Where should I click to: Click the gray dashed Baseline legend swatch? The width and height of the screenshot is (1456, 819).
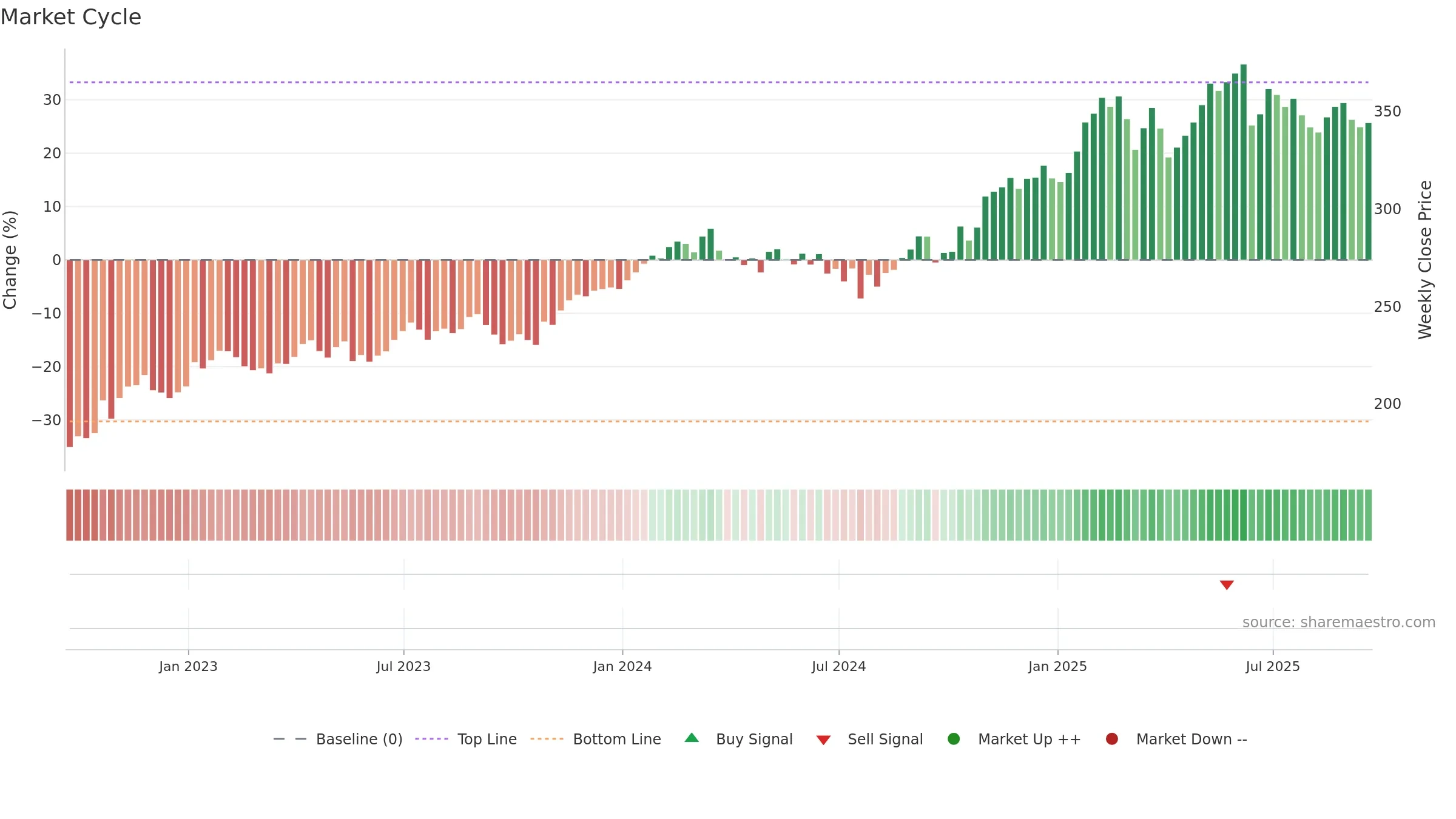coord(290,739)
